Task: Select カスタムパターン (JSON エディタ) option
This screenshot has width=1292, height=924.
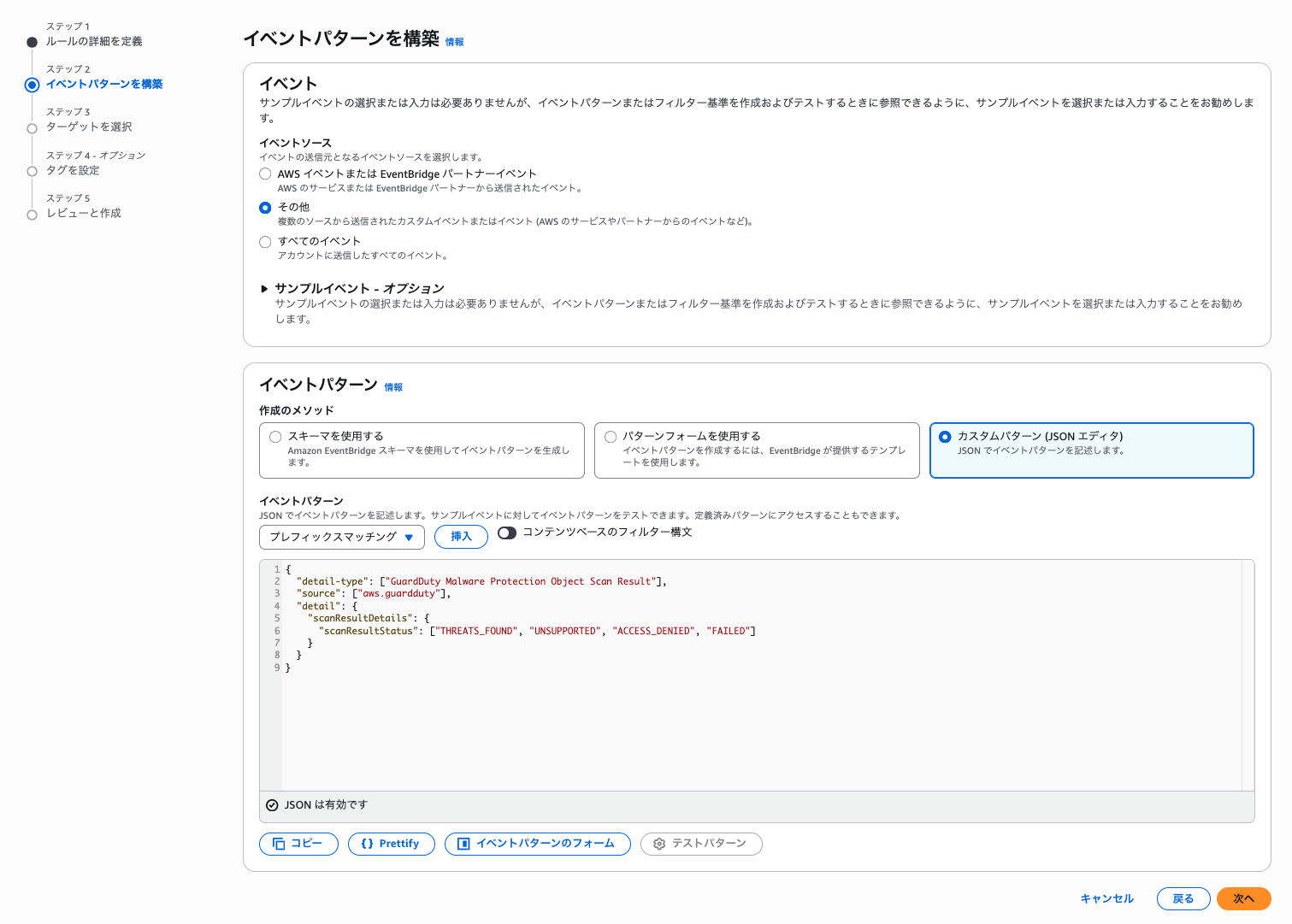Action: tap(945, 437)
